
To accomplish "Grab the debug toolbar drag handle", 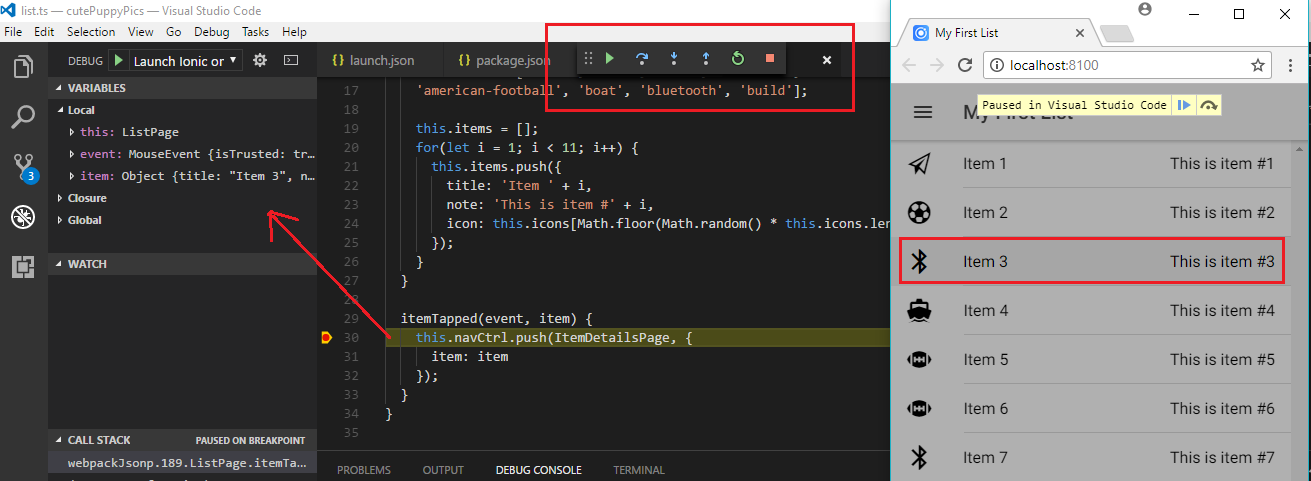I will tap(588, 59).
